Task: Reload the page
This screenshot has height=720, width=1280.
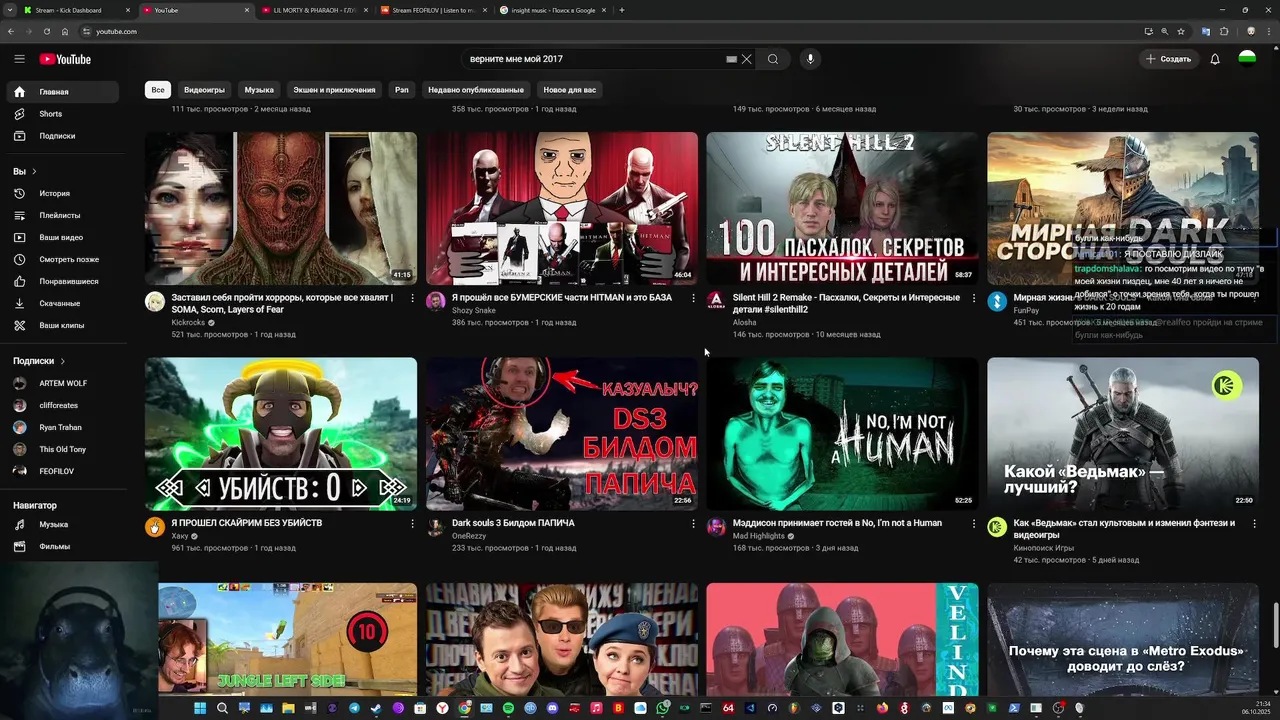Action: click(x=46, y=31)
